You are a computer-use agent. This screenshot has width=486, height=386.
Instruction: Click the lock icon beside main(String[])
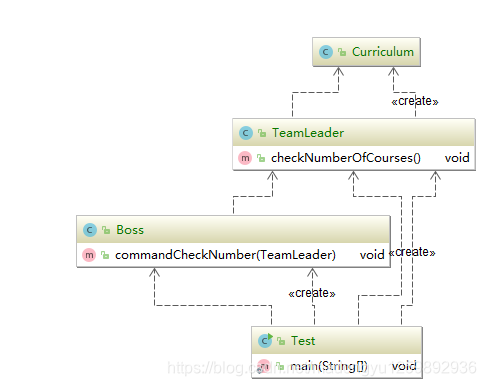pos(280,366)
